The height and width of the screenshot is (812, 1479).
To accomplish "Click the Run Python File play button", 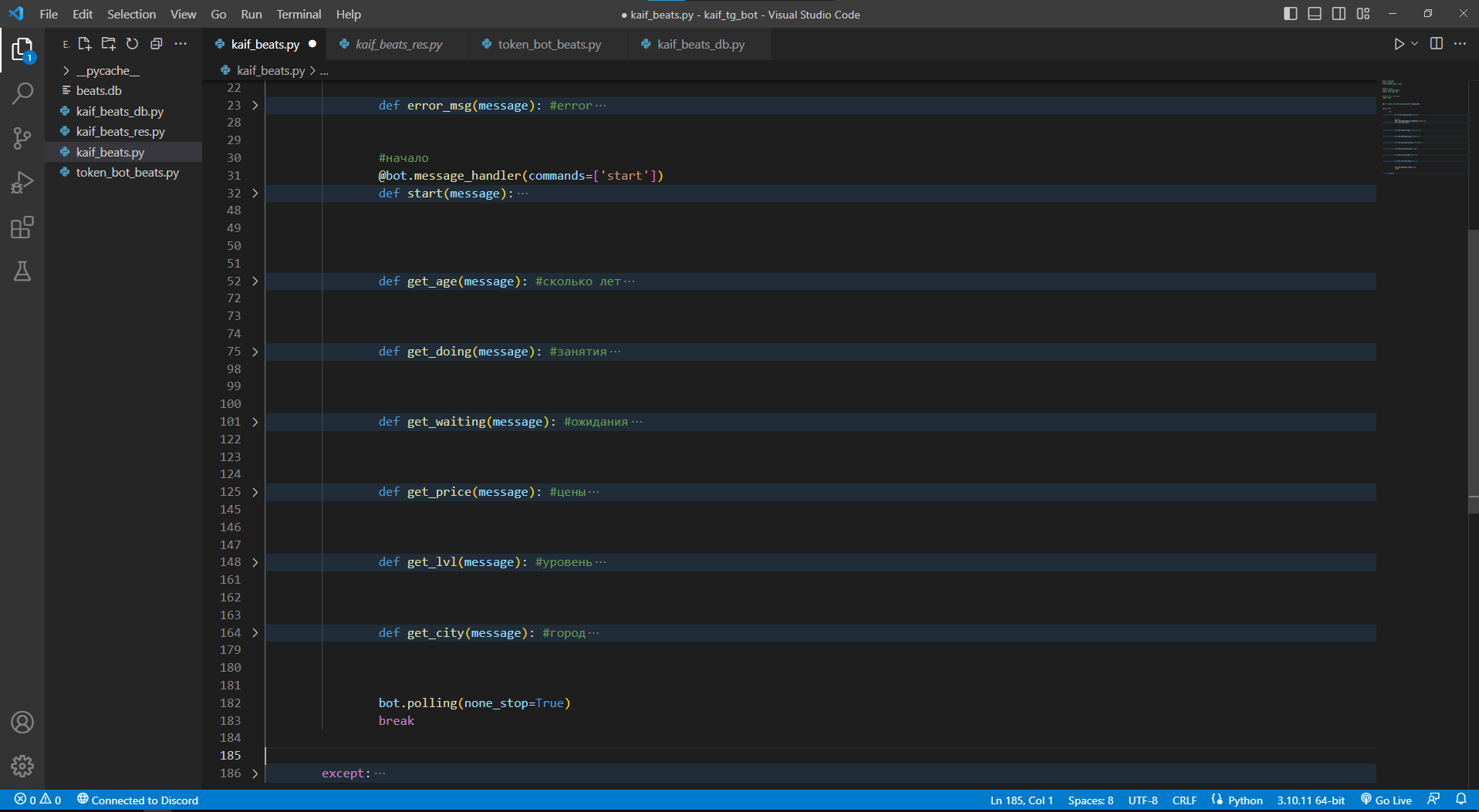I will [1398, 44].
